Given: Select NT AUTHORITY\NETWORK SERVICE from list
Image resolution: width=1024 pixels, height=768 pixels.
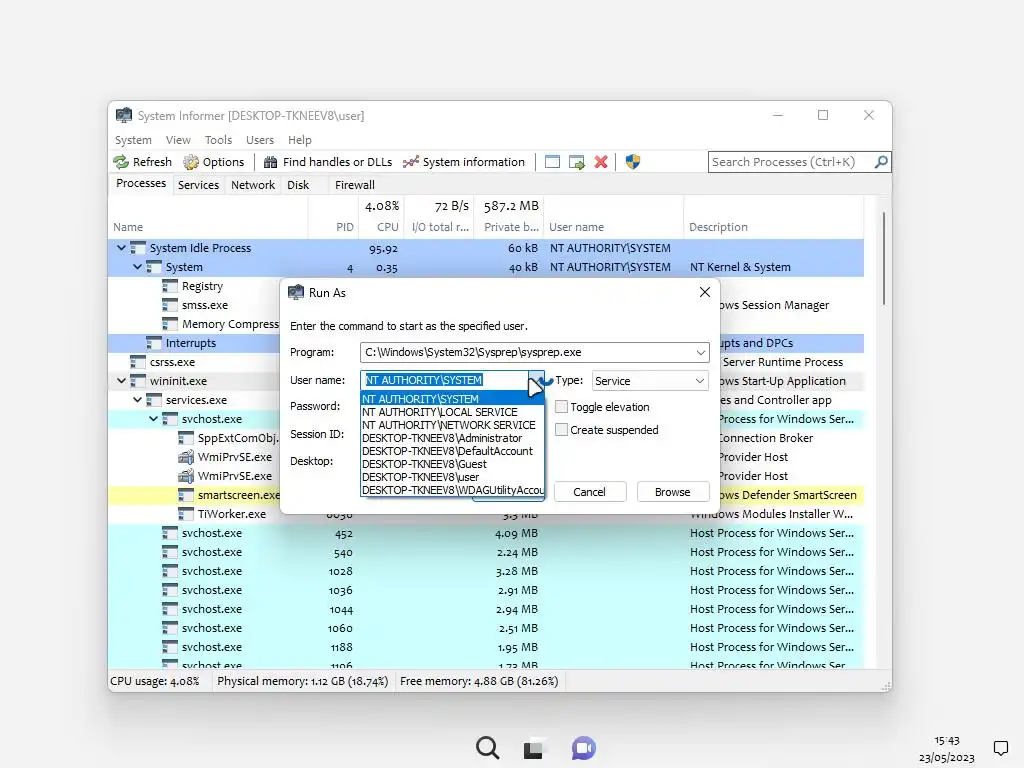Looking at the screenshot, I should tap(452, 425).
